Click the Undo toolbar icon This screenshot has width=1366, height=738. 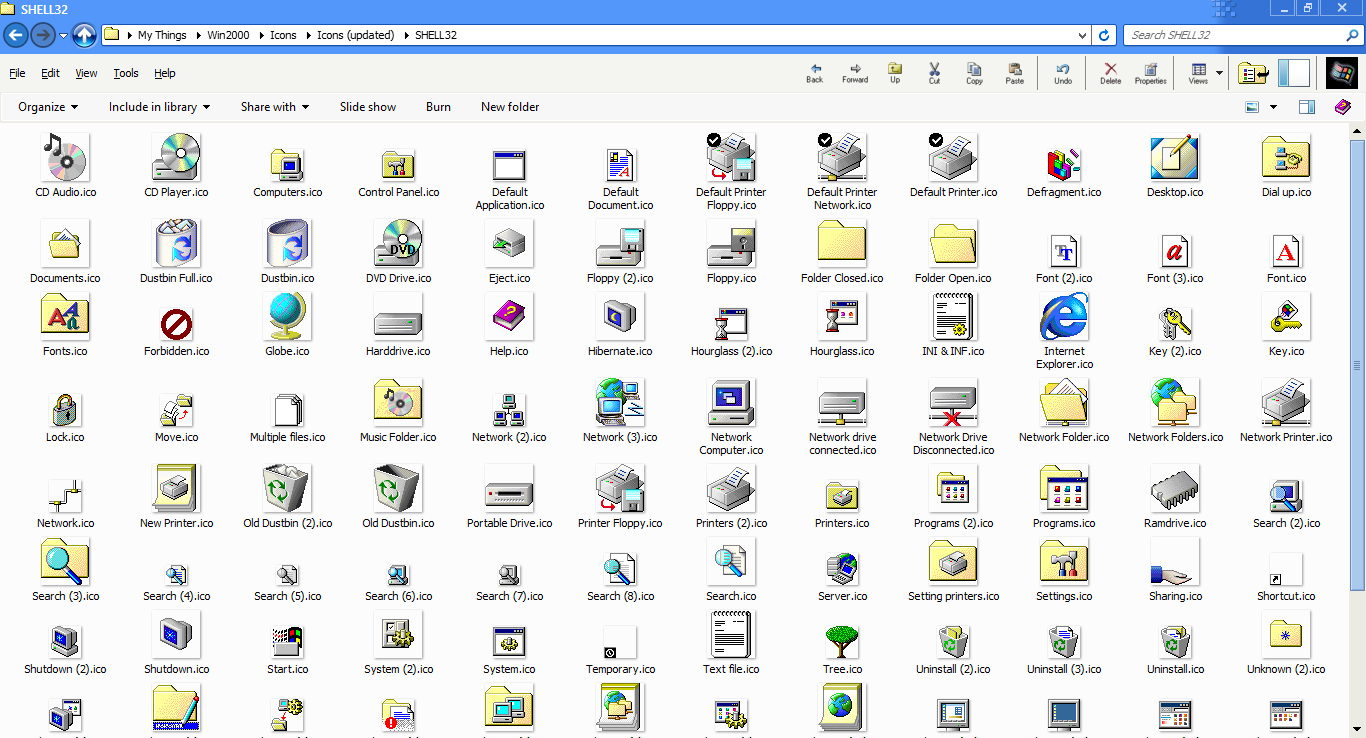tap(1063, 73)
